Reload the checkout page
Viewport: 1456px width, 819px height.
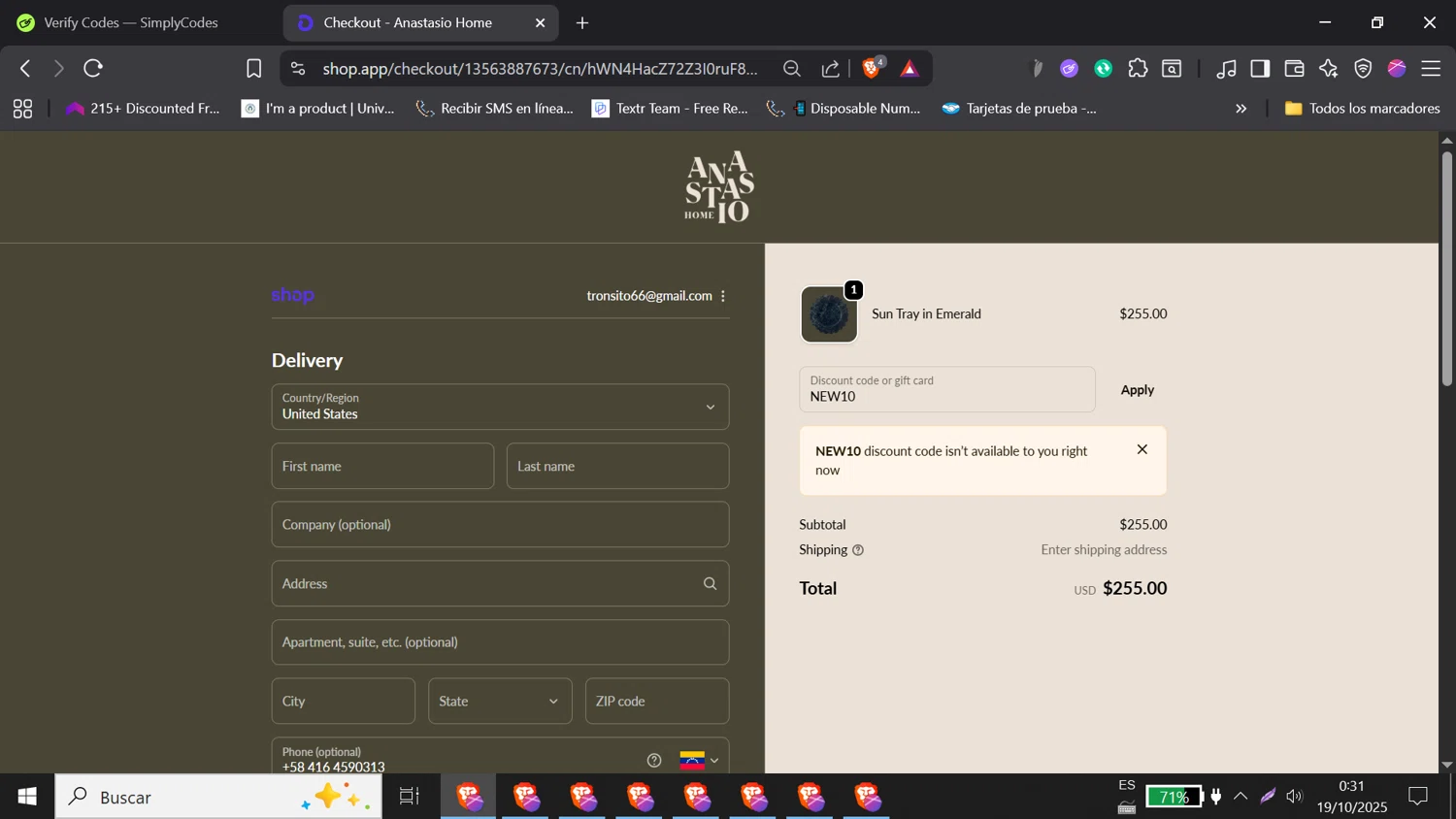pos(93,68)
